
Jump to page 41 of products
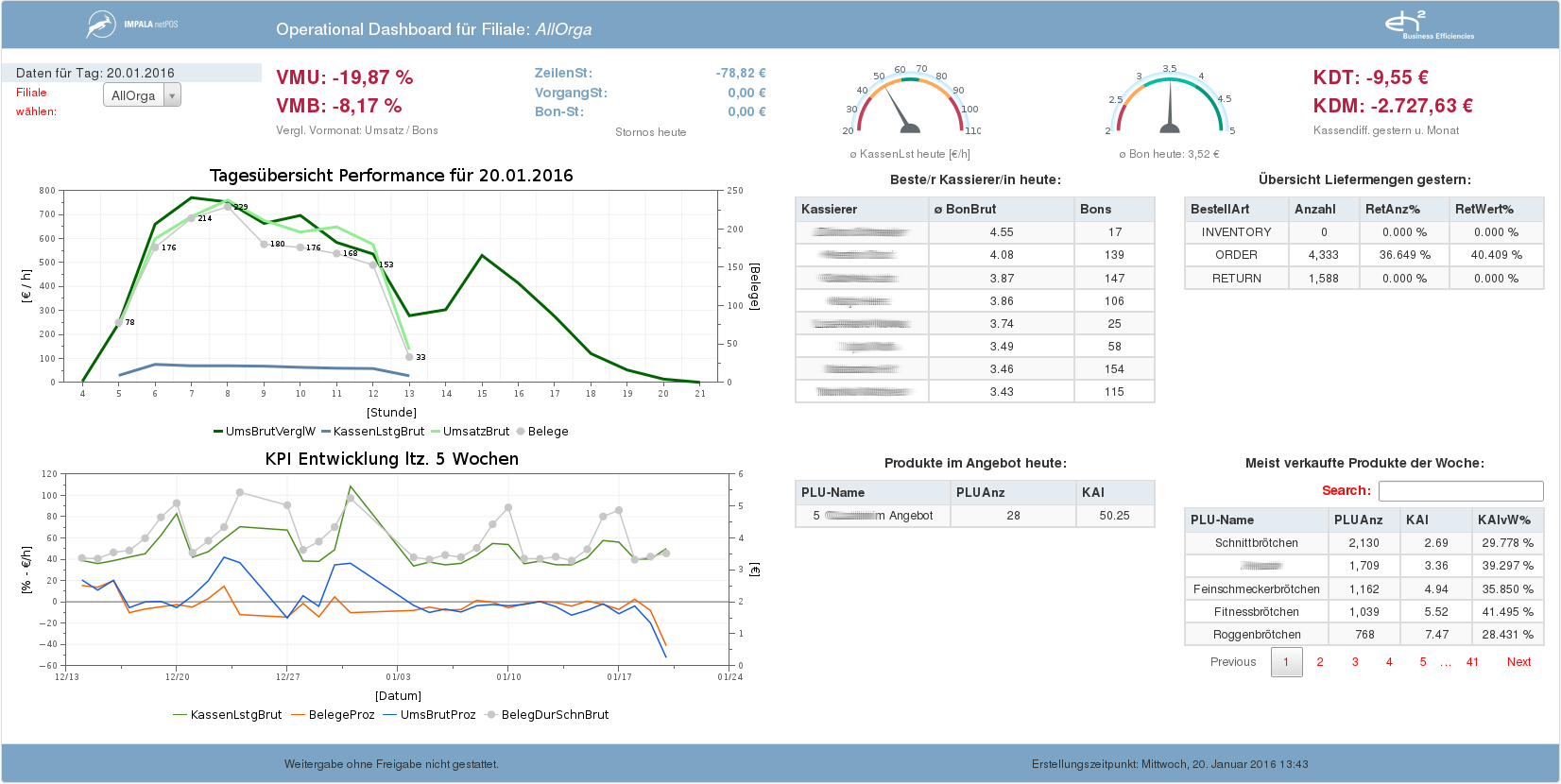pos(1472,662)
